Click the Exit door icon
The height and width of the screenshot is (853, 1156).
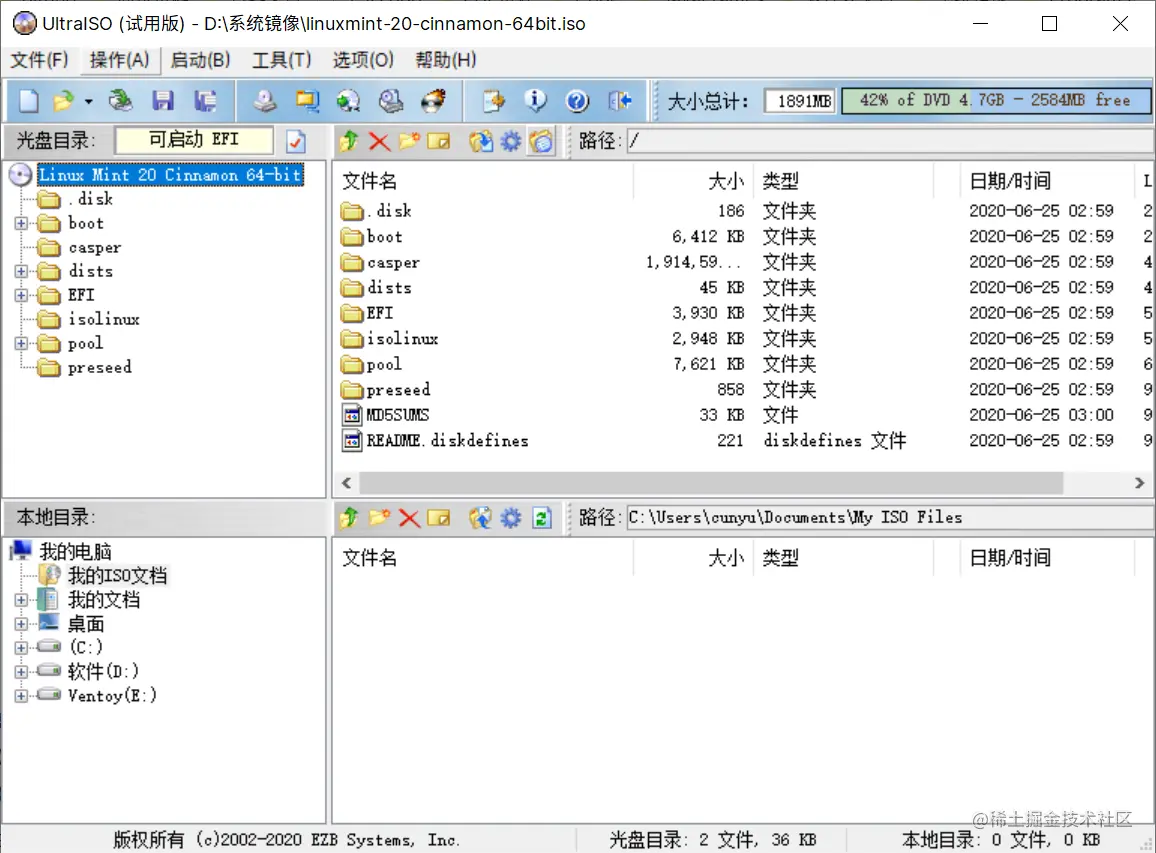[620, 100]
